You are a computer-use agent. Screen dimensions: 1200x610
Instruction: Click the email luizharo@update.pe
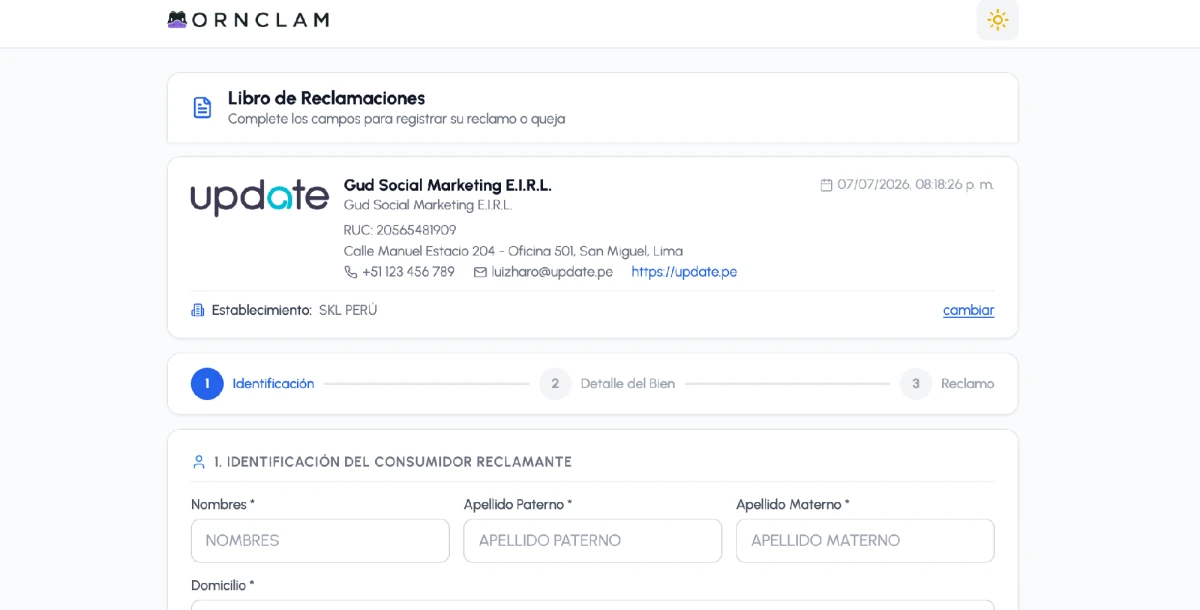pos(552,272)
